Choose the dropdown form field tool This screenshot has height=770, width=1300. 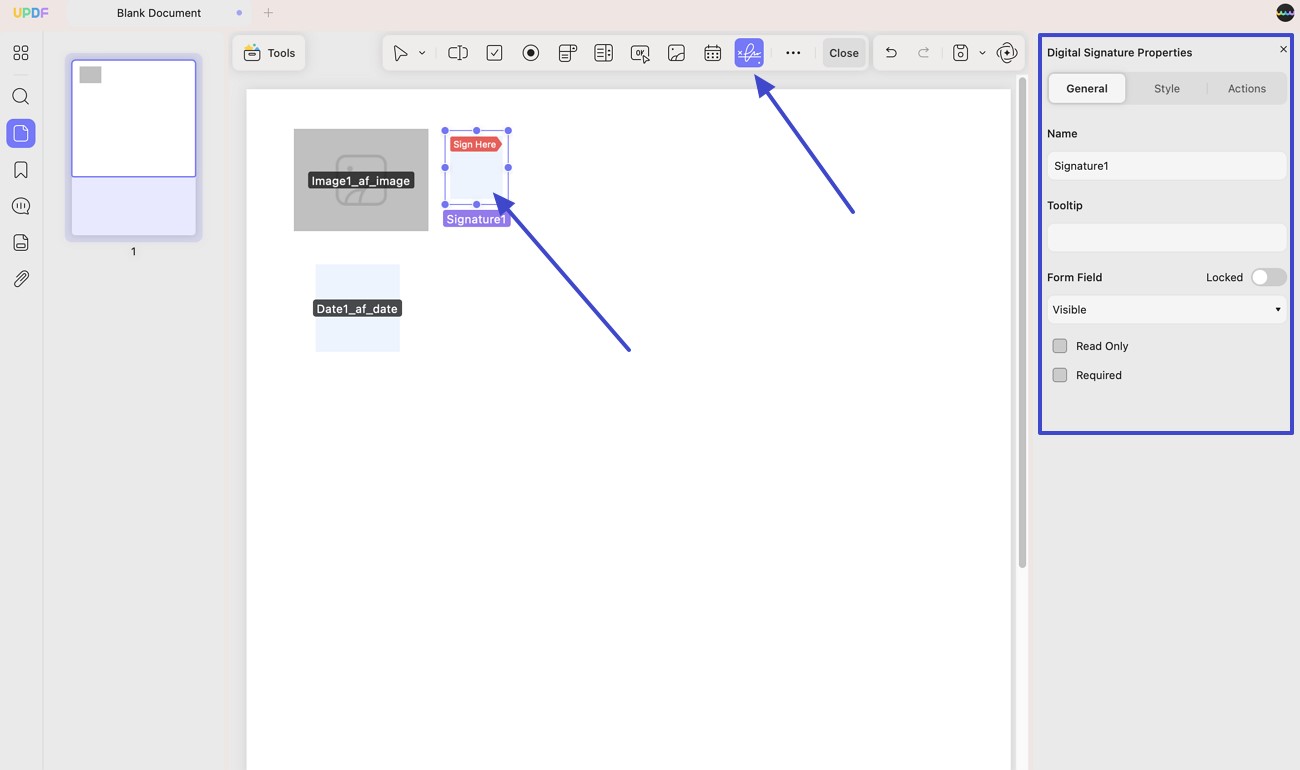[567, 53]
